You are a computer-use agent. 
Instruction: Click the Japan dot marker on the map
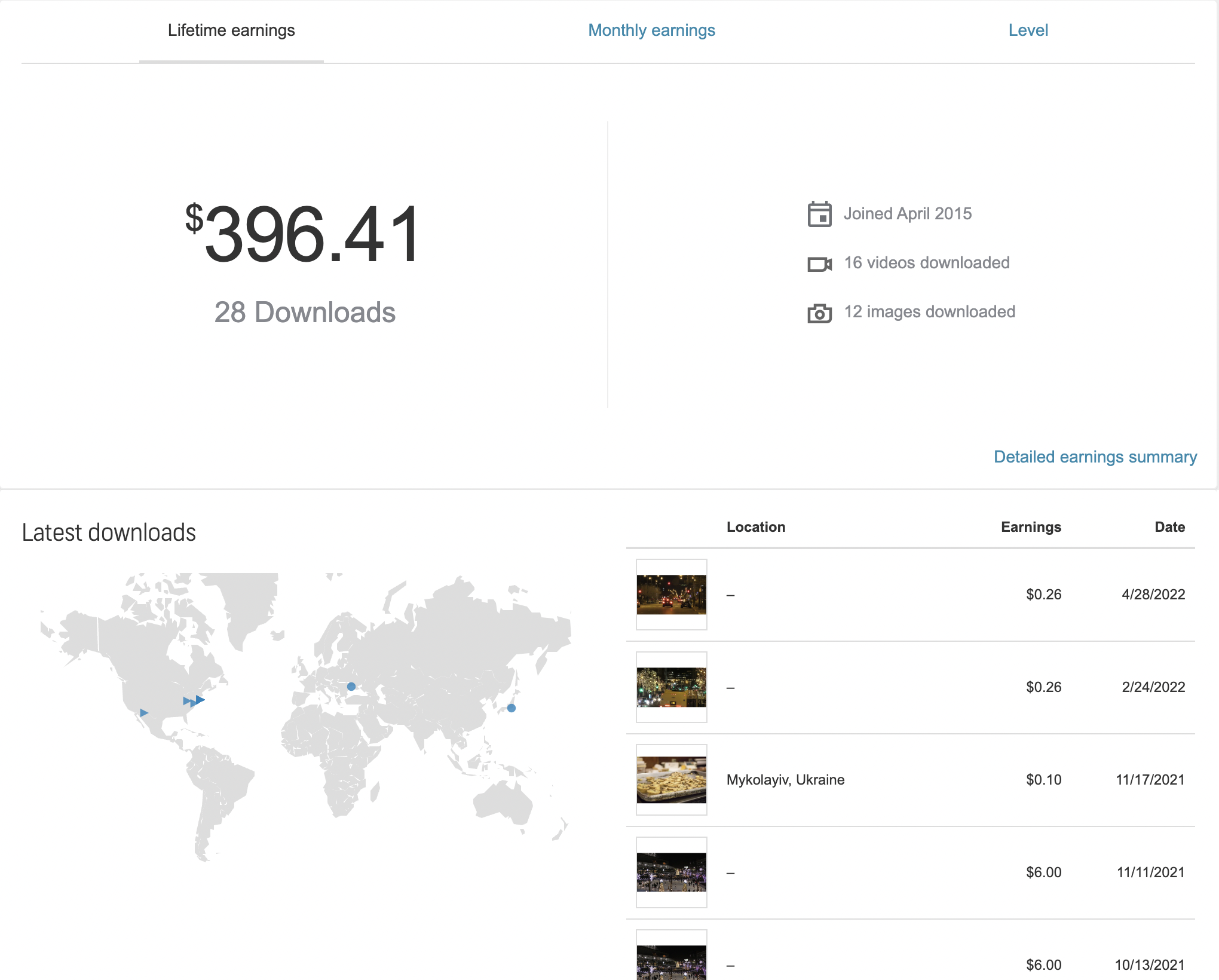[512, 708]
